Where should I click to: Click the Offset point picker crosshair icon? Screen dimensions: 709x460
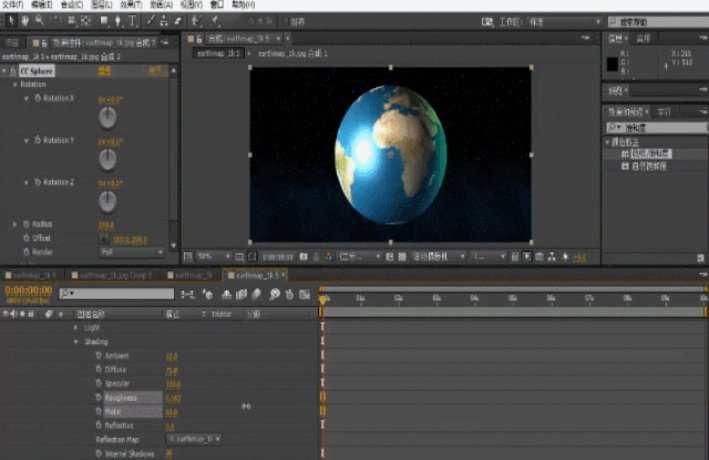(x=104, y=239)
